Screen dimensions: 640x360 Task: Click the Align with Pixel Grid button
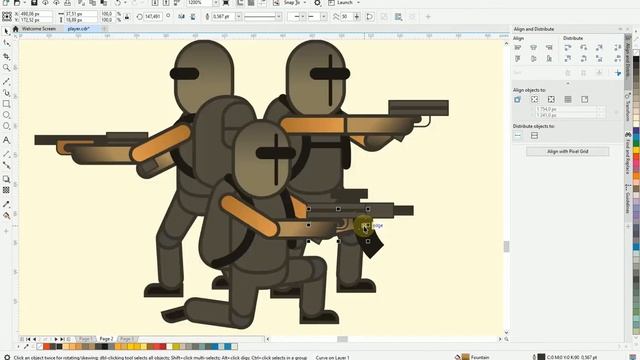coord(567,151)
